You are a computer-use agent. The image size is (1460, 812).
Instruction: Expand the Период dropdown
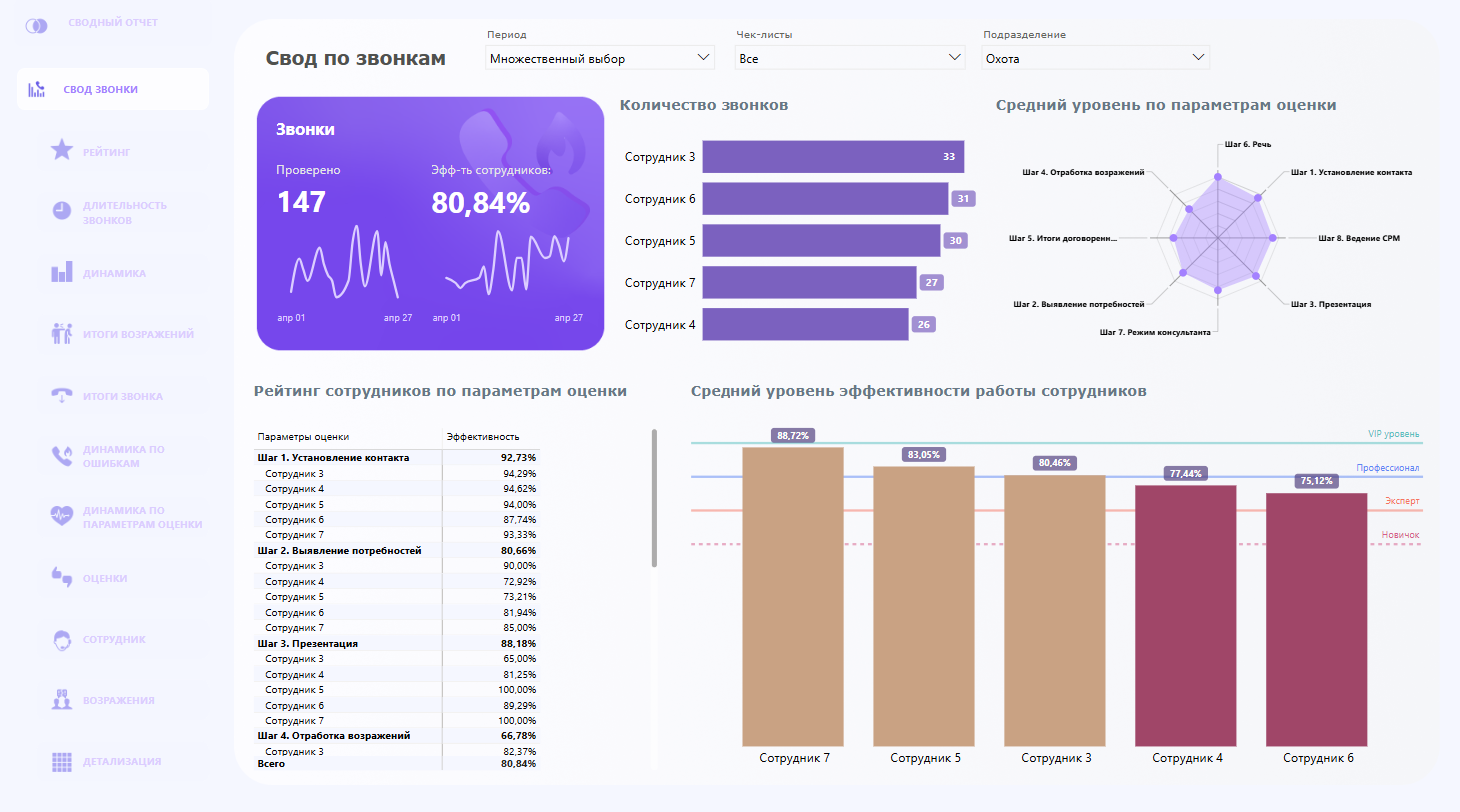(600, 58)
